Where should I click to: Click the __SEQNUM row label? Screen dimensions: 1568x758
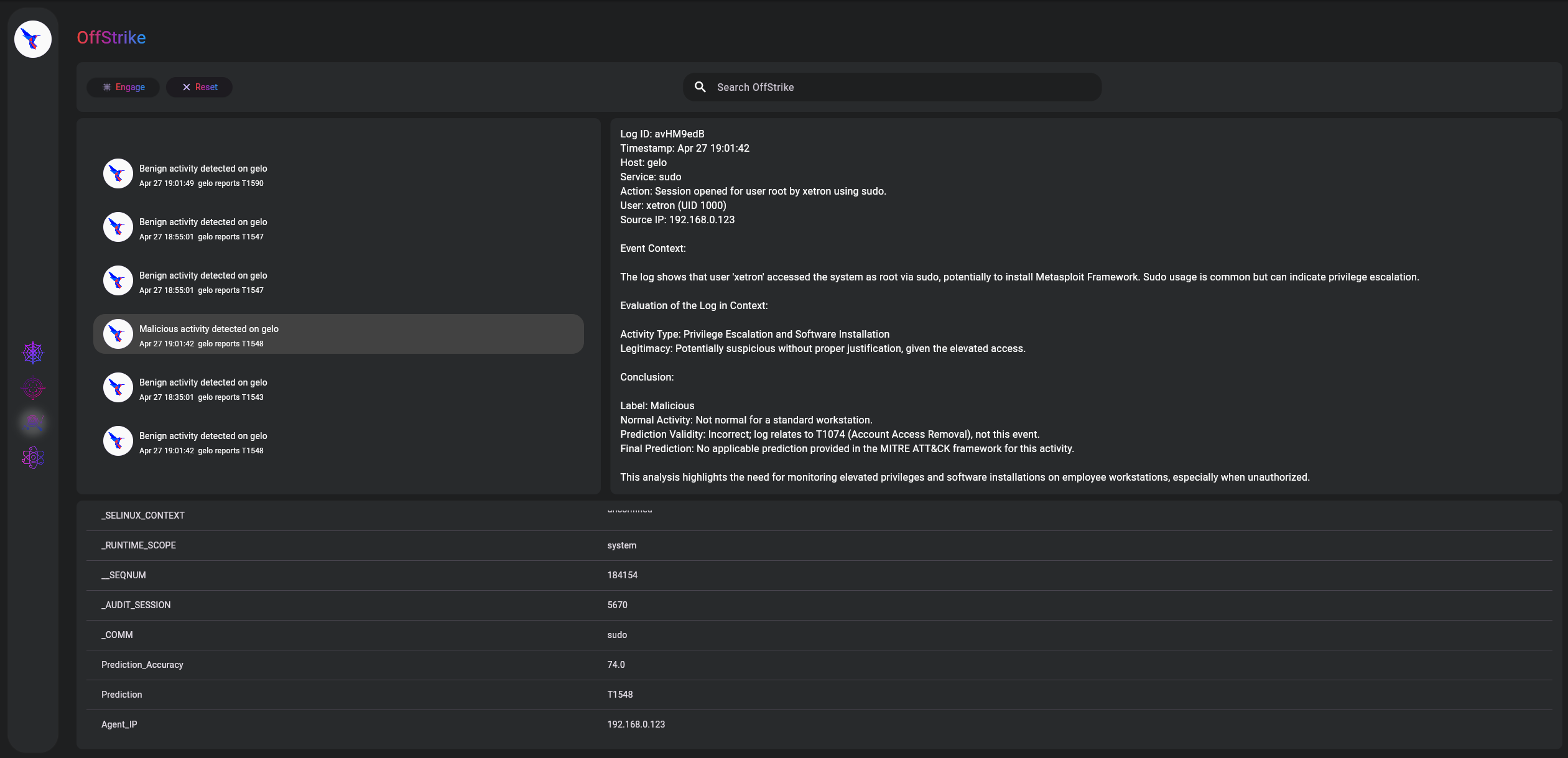click(x=124, y=575)
